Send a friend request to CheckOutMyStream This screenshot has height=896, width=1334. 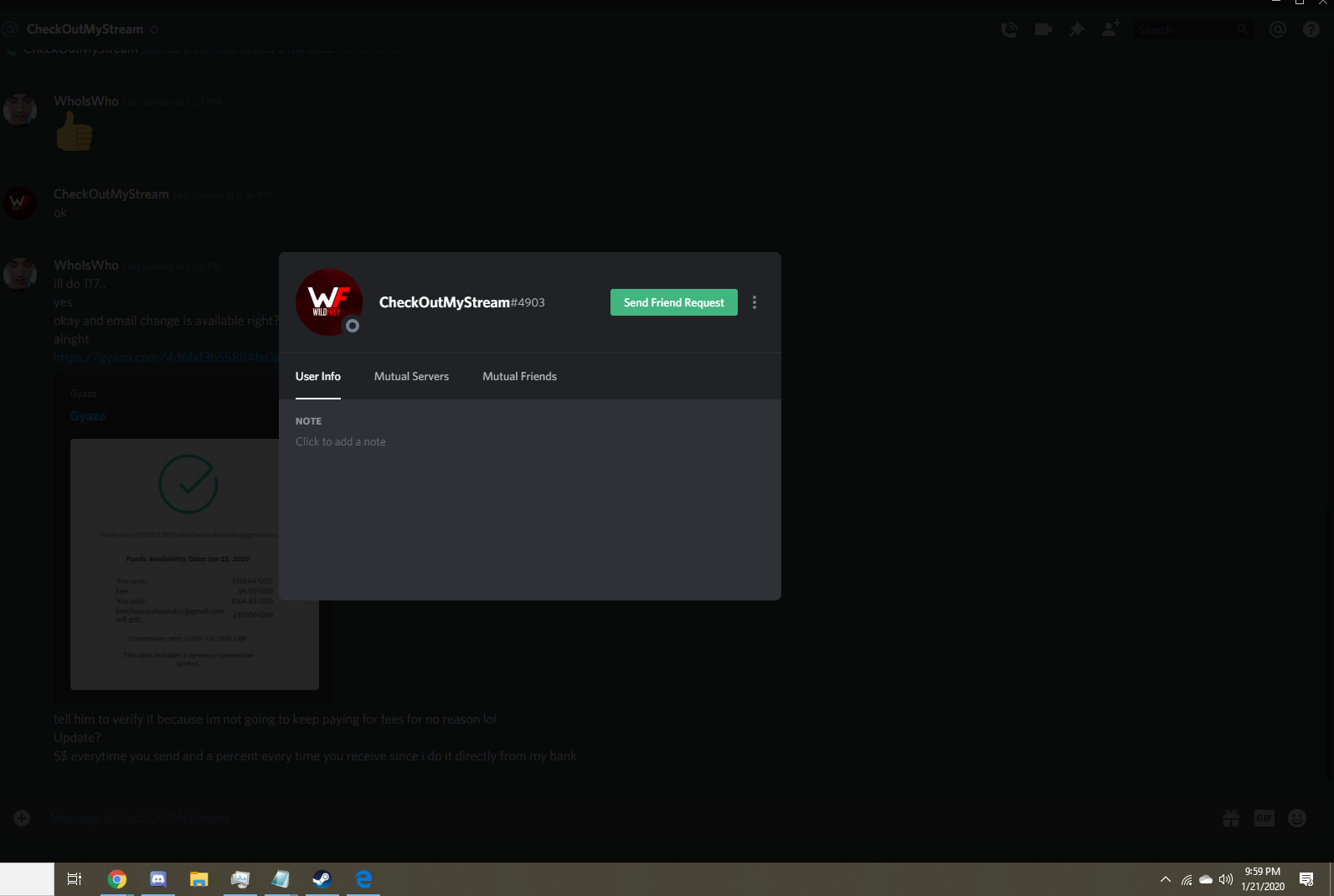pos(673,302)
